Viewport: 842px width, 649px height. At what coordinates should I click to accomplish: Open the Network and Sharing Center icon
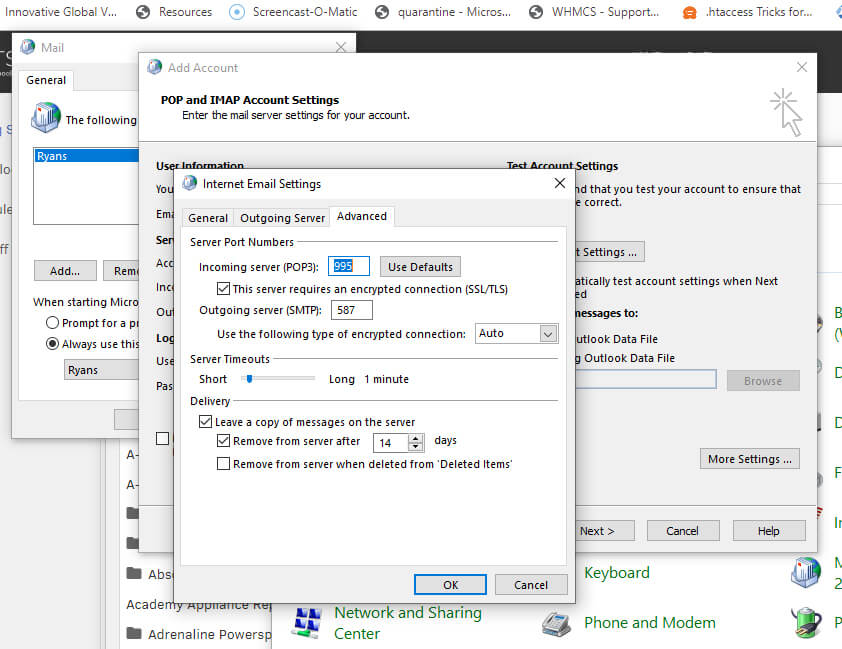click(x=308, y=623)
